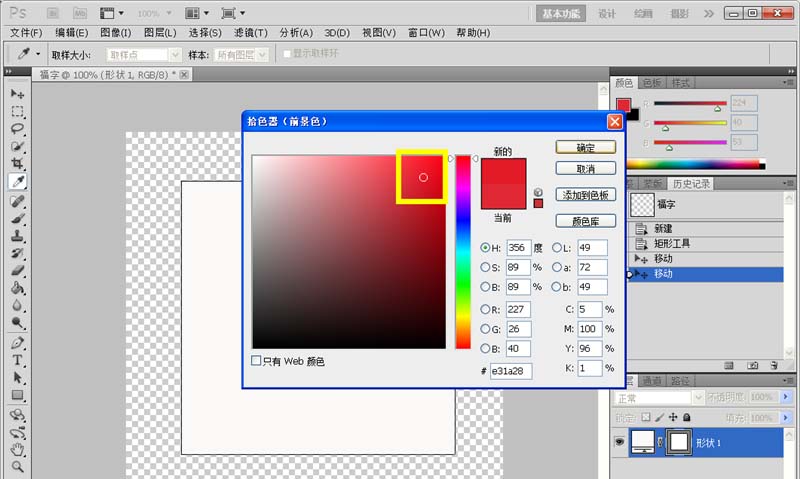Switch to the 样式 panel tab
Image resolution: width=800 pixels, height=479 pixels.
click(x=680, y=83)
